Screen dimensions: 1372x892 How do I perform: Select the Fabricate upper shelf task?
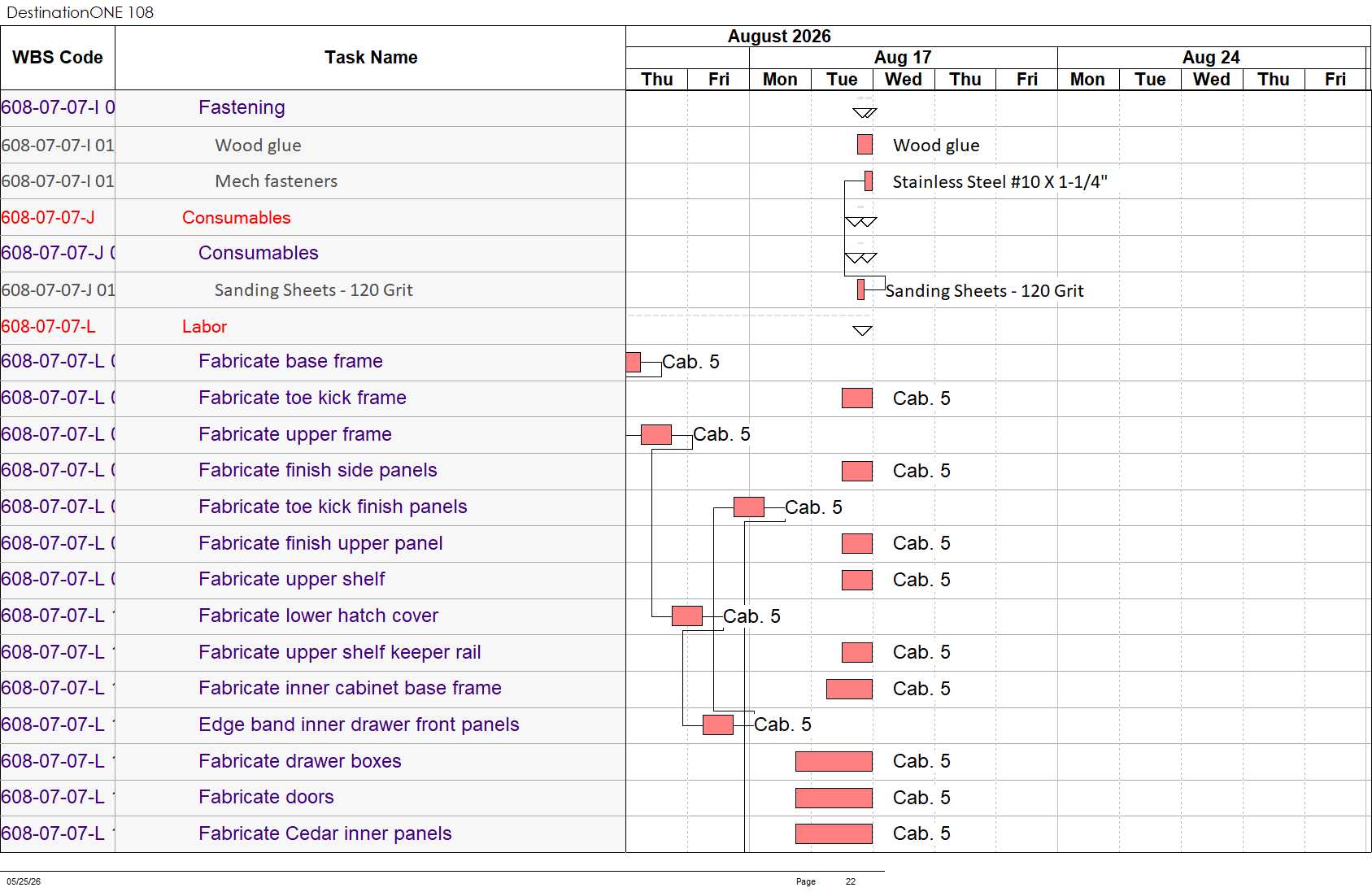291,579
